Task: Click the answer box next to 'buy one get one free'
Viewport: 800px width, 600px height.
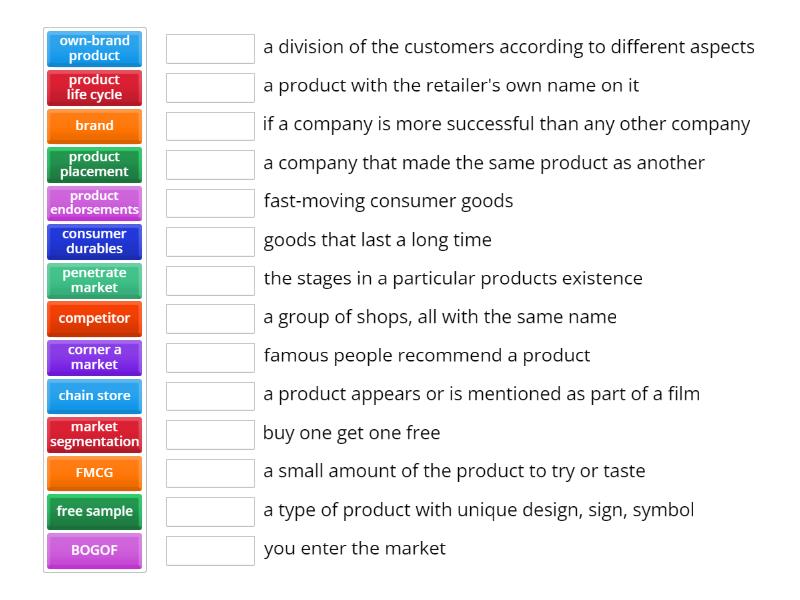Action: point(210,433)
